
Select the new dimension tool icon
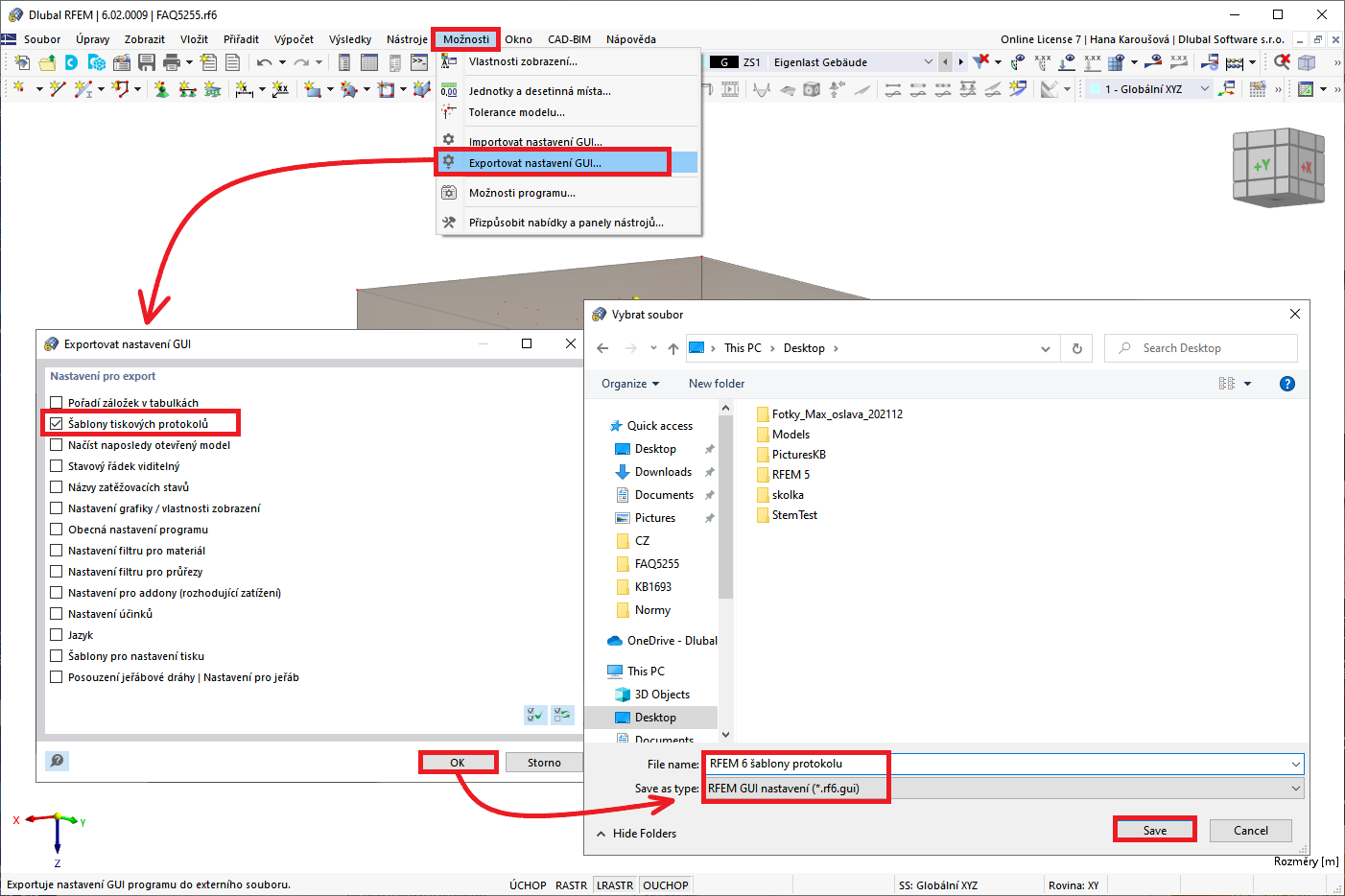(x=244, y=89)
